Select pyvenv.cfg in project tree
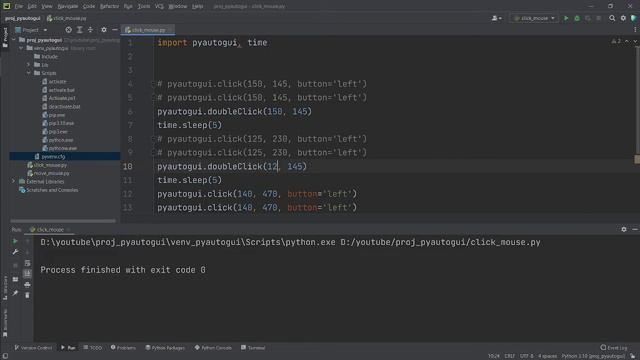Viewport: 640px width, 360px height. coord(53,156)
